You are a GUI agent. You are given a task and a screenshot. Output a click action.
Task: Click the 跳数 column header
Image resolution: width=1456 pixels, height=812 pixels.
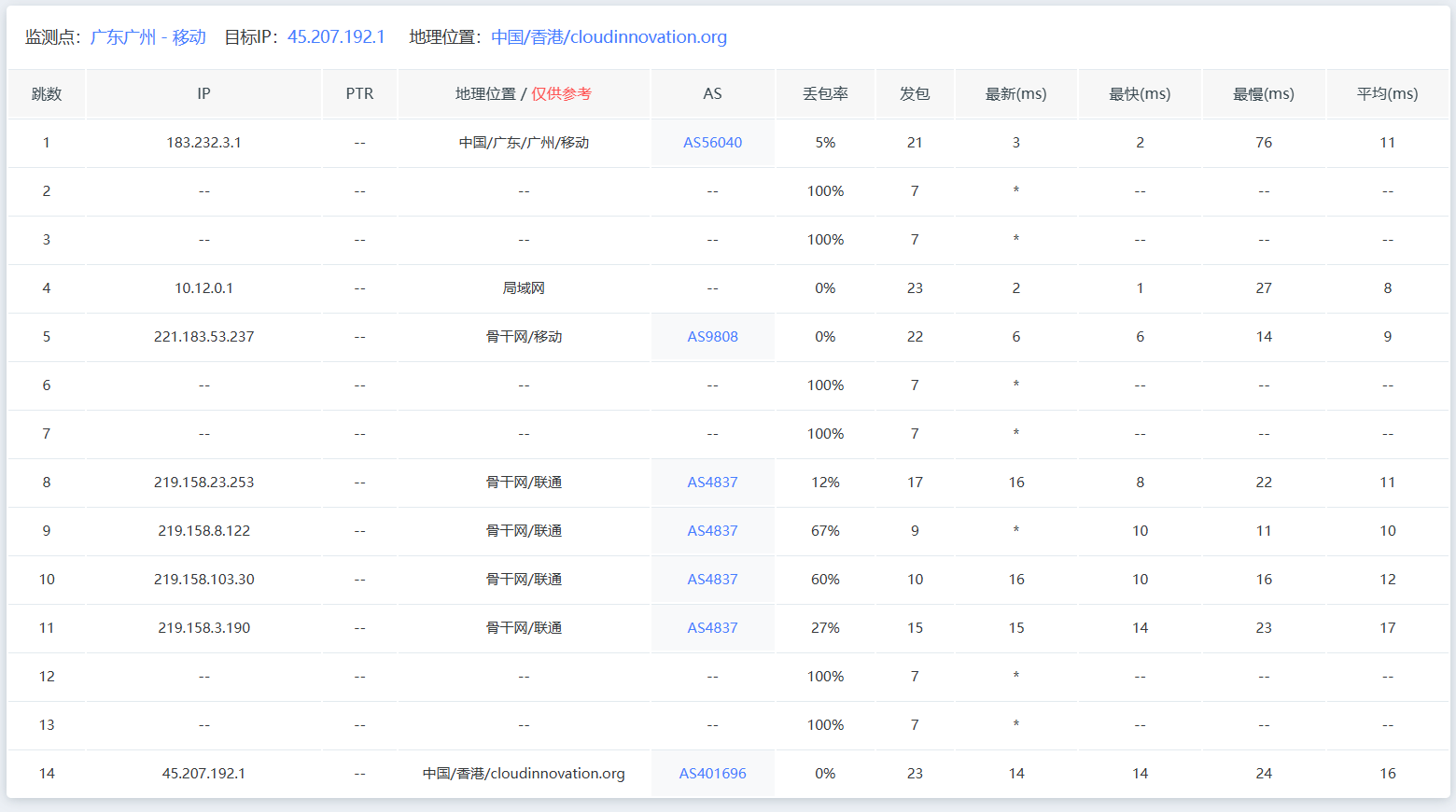pos(47,94)
